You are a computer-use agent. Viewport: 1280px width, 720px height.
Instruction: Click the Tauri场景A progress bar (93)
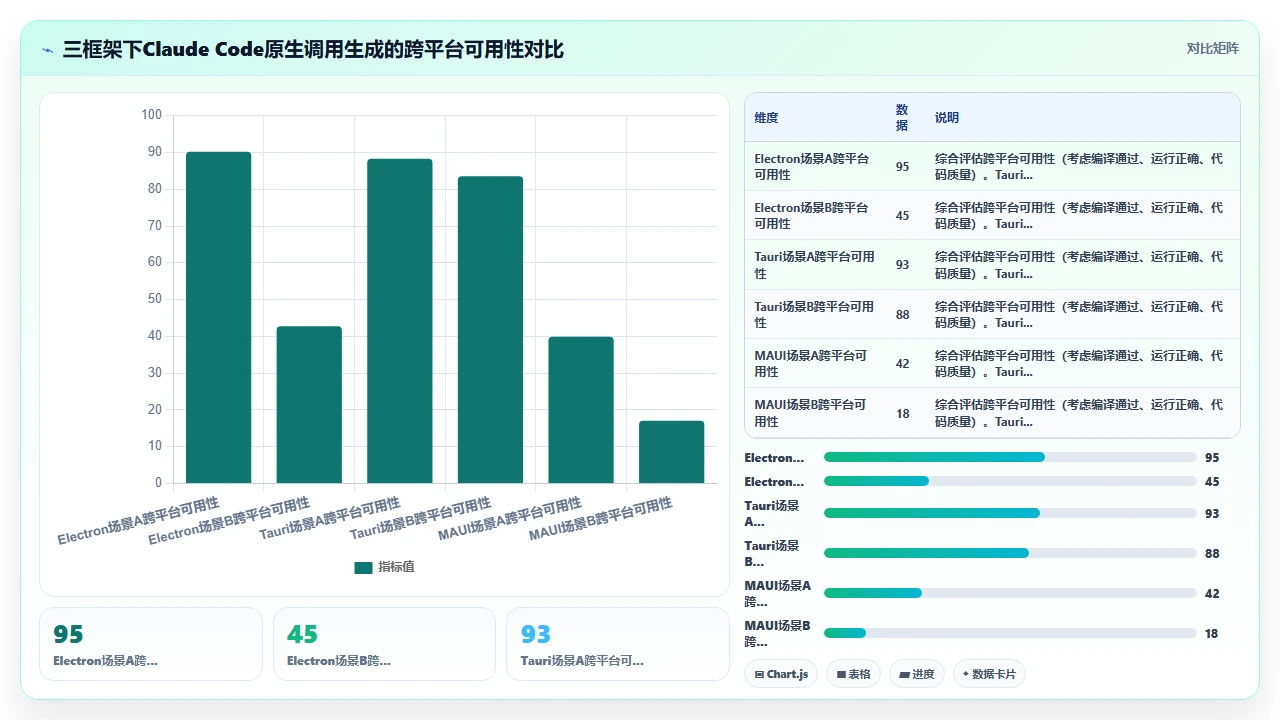1010,513
